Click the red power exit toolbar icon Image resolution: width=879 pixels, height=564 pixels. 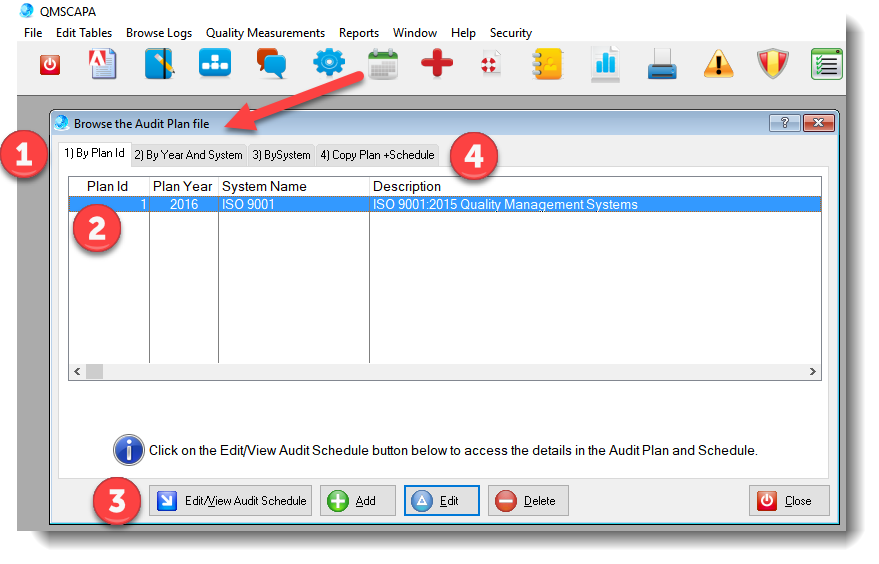tap(50, 65)
